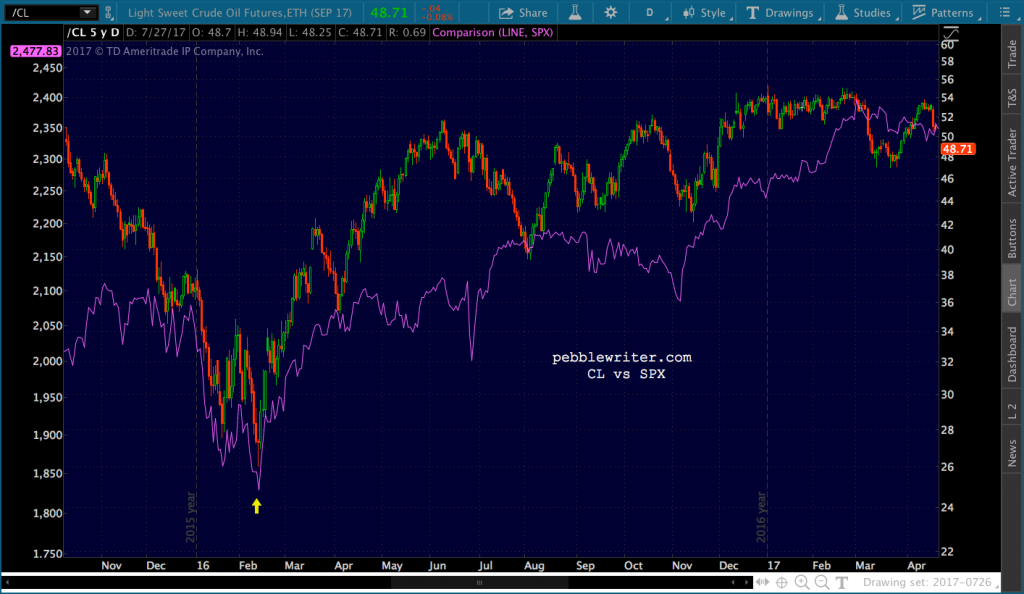Click the /CL 5 y D chart label

click(93, 32)
